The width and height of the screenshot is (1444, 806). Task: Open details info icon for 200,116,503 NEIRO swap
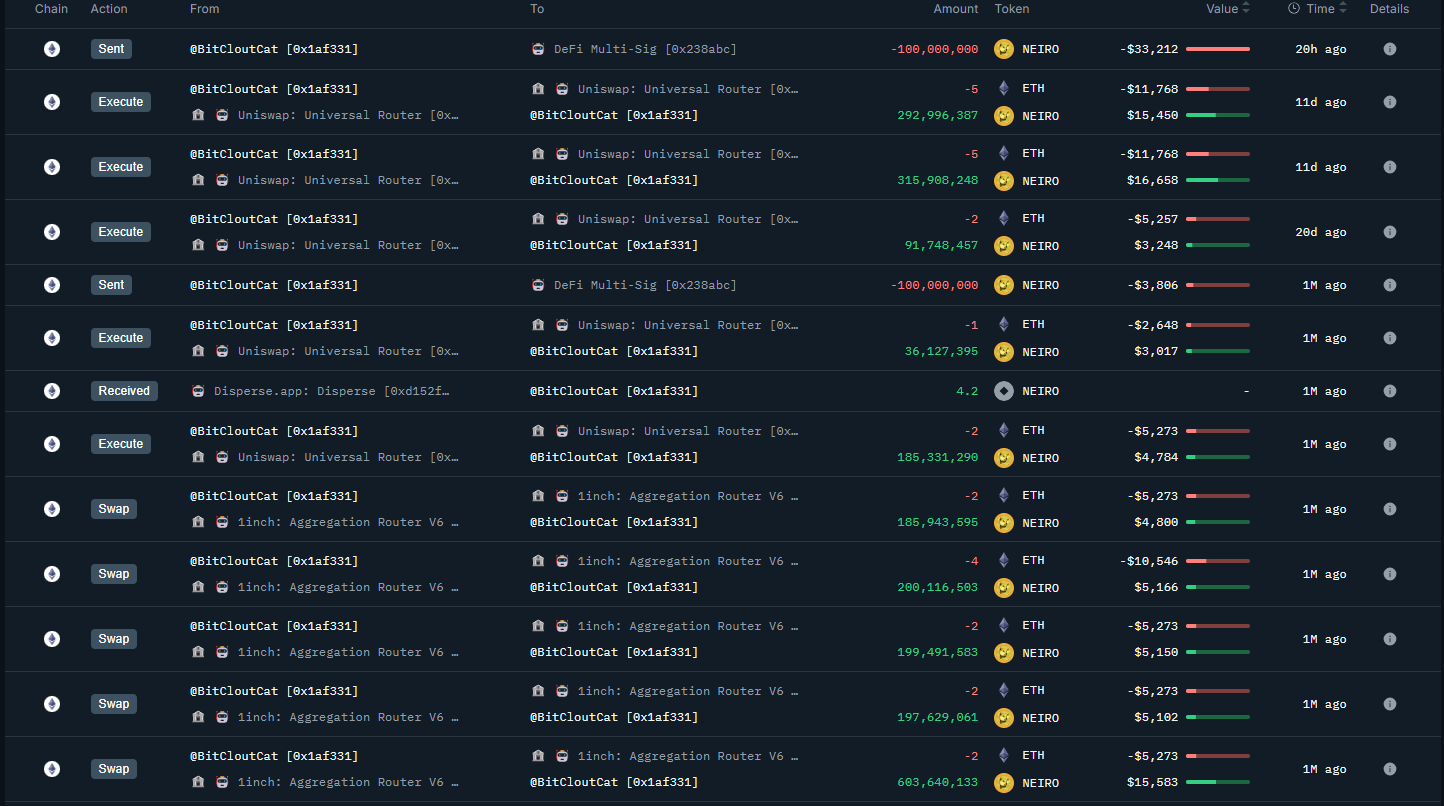(1389, 574)
